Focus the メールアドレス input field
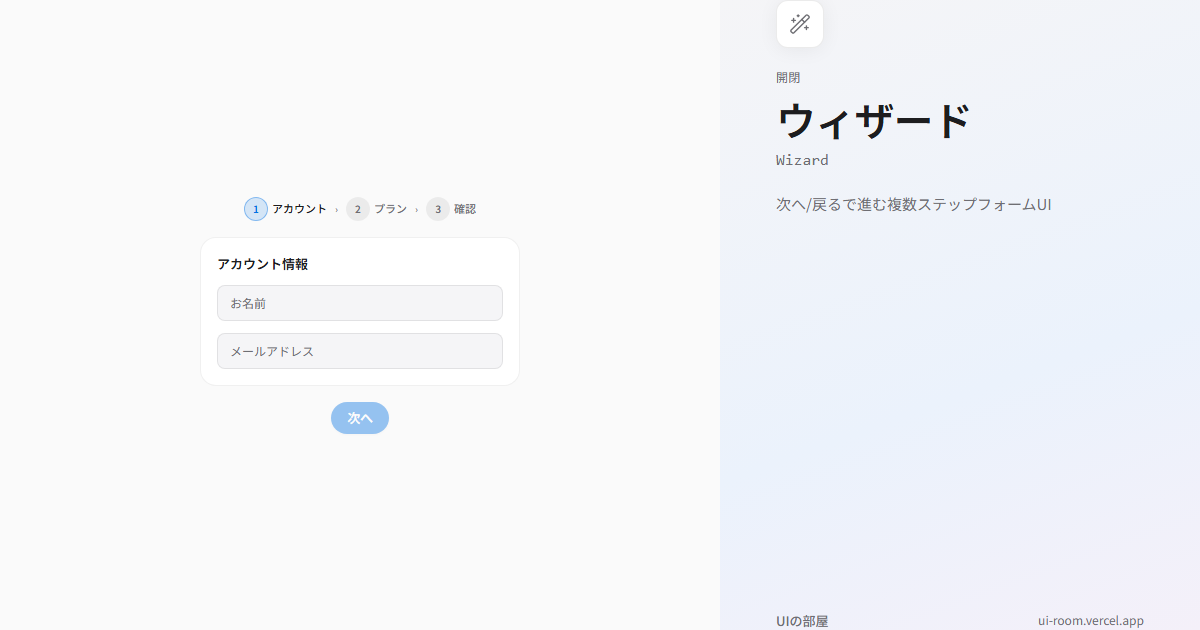Screen dimensions: 1200x630 [x=360, y=351]
